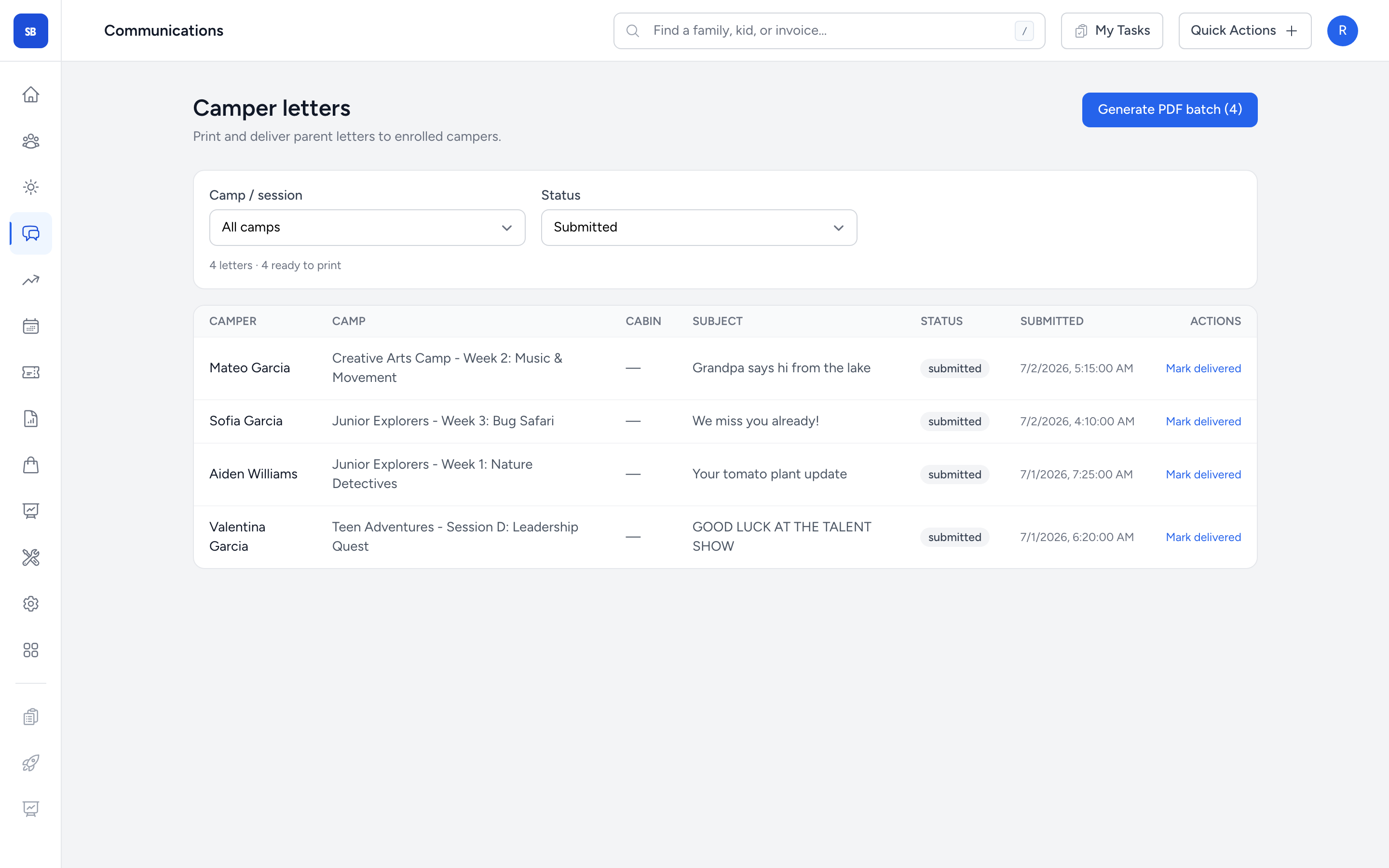Click the submitted badge for Mateo Garcia
Image resolution: width=1389 pixels, height=868 pixels.
point(954,368)
